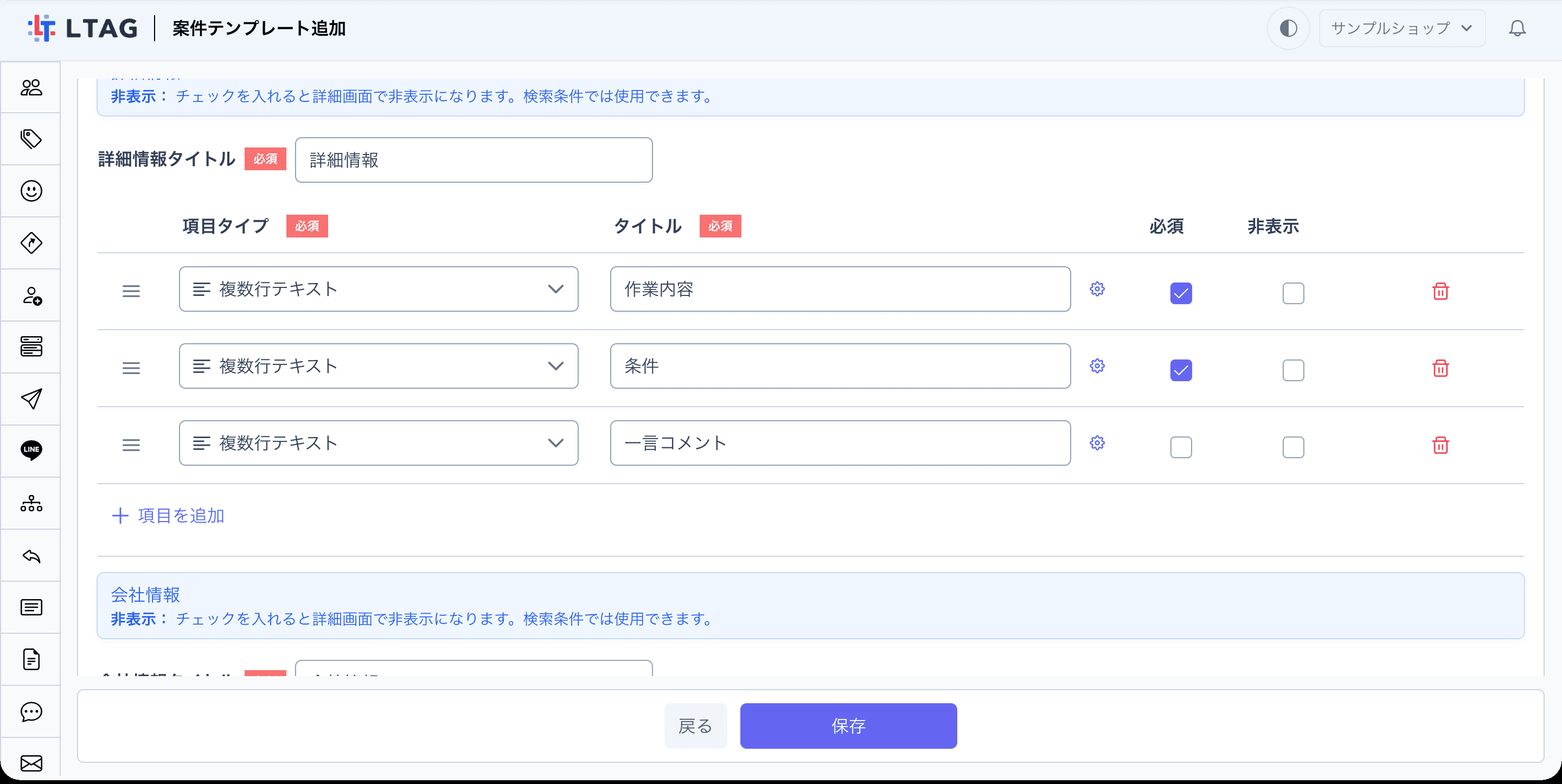Delete the 条件 row with trash icon
This screenshot has width=1562, height=784.
1440,369
